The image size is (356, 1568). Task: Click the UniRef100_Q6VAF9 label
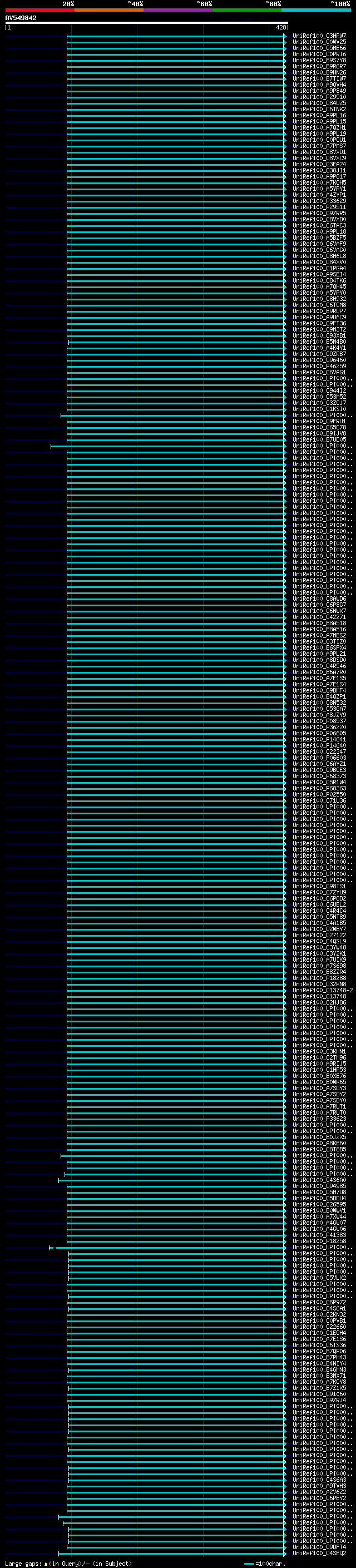[319, 244]
